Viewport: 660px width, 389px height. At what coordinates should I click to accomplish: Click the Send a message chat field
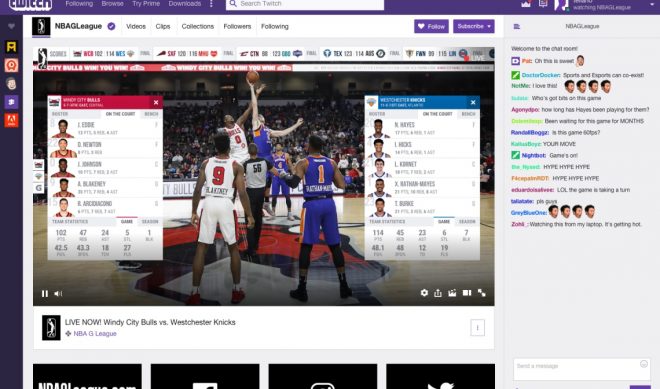(581, 370)
